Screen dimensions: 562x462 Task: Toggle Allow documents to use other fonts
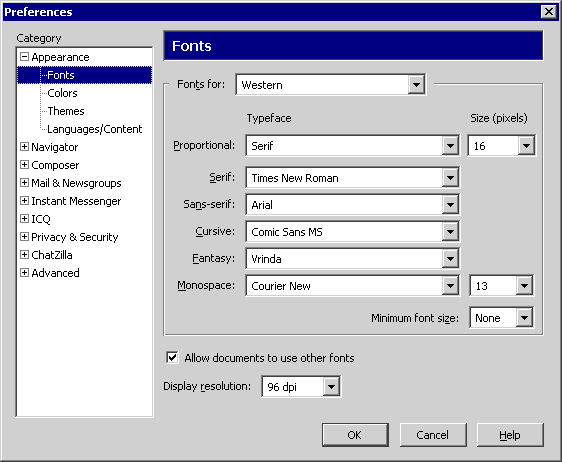click(x=172, y=357)
